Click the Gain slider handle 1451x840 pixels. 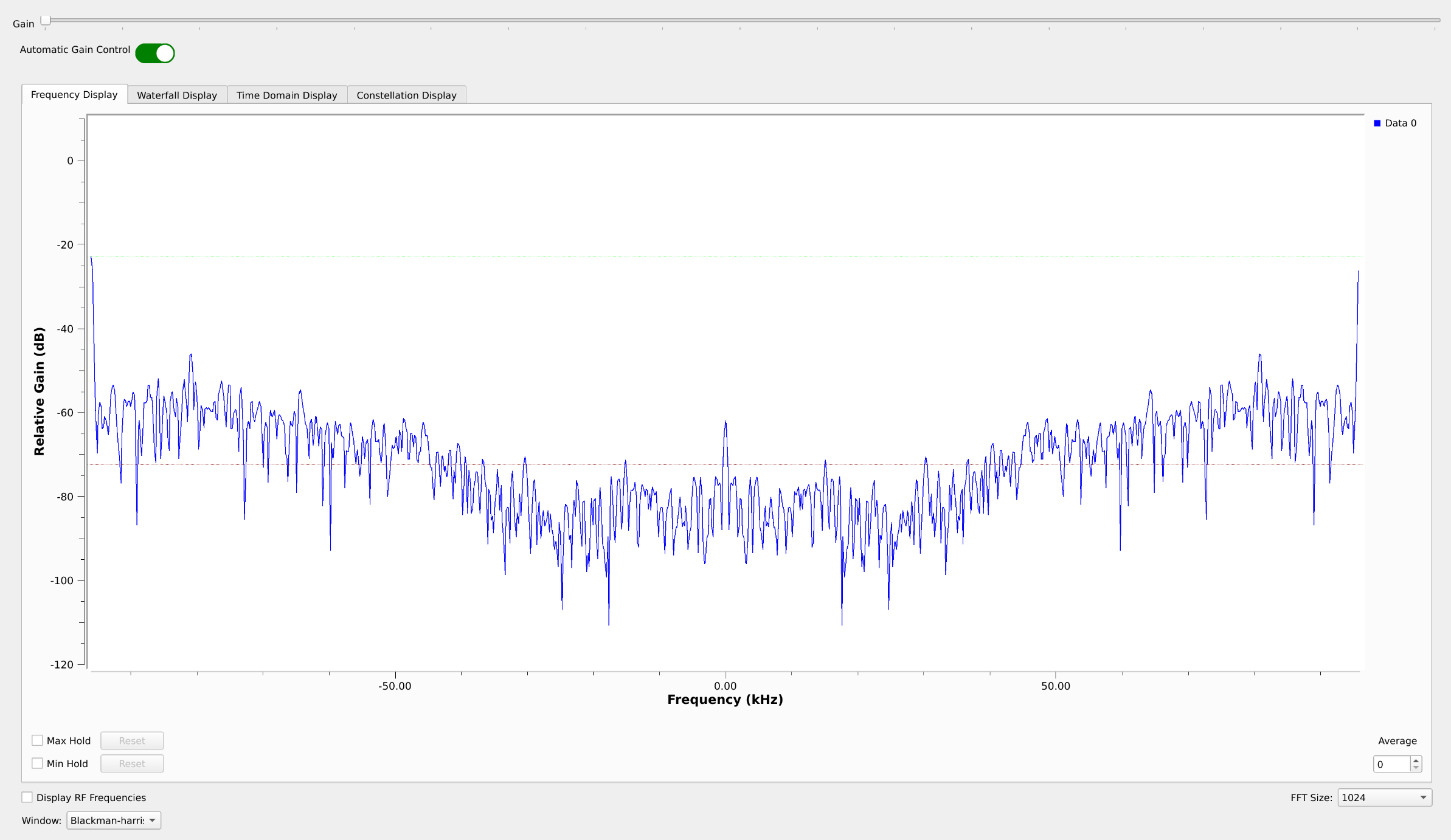coord(46,20)
